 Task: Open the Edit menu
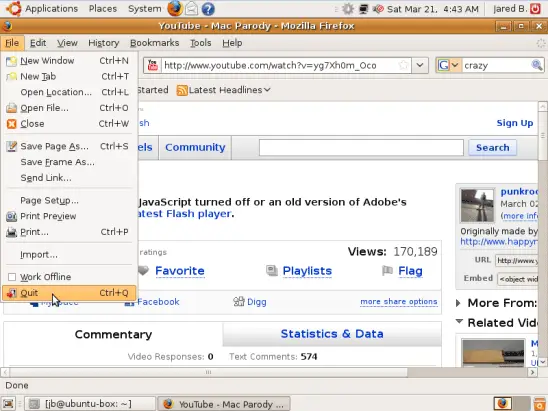coord(38,43)
